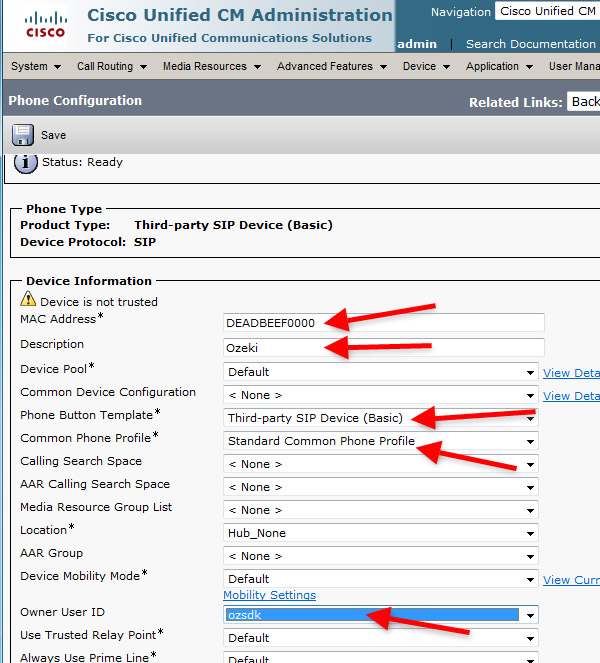600x663 pixels.
Task: Click the Save floppy disk icon
Action: (23, 135)
